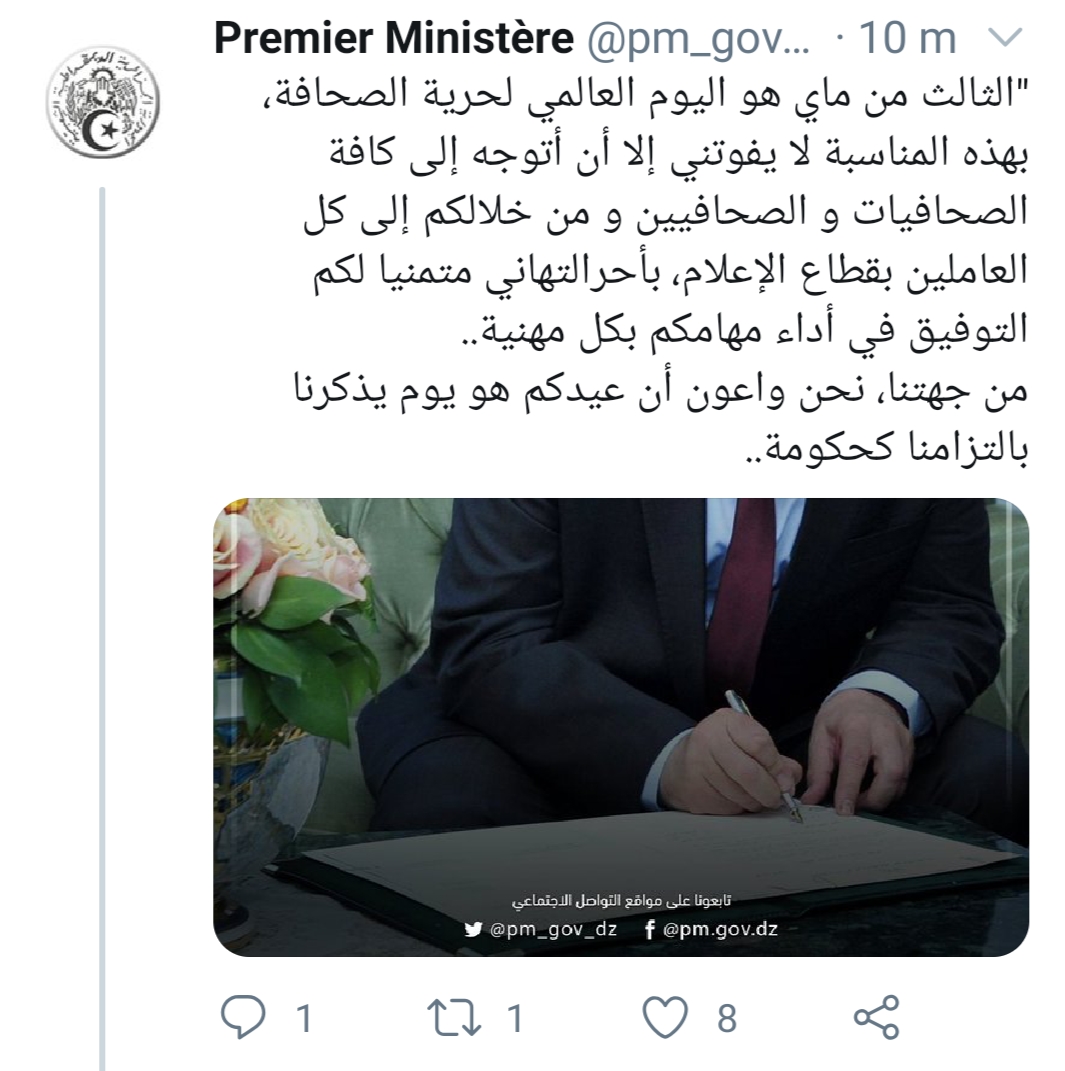Click the retweet count number
Screen dimensions: 1065x1071
(515, 1018)
